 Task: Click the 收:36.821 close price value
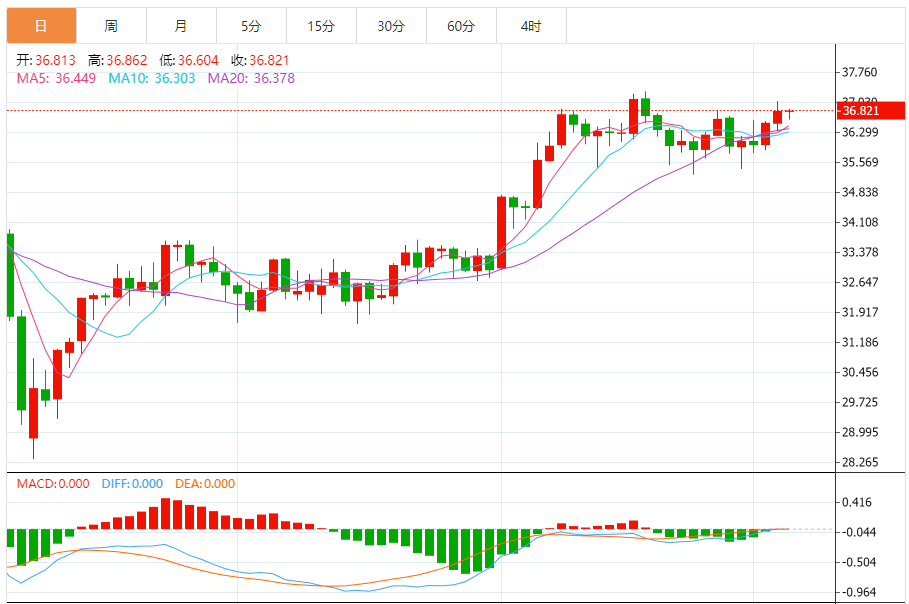[x=260, y=60]
